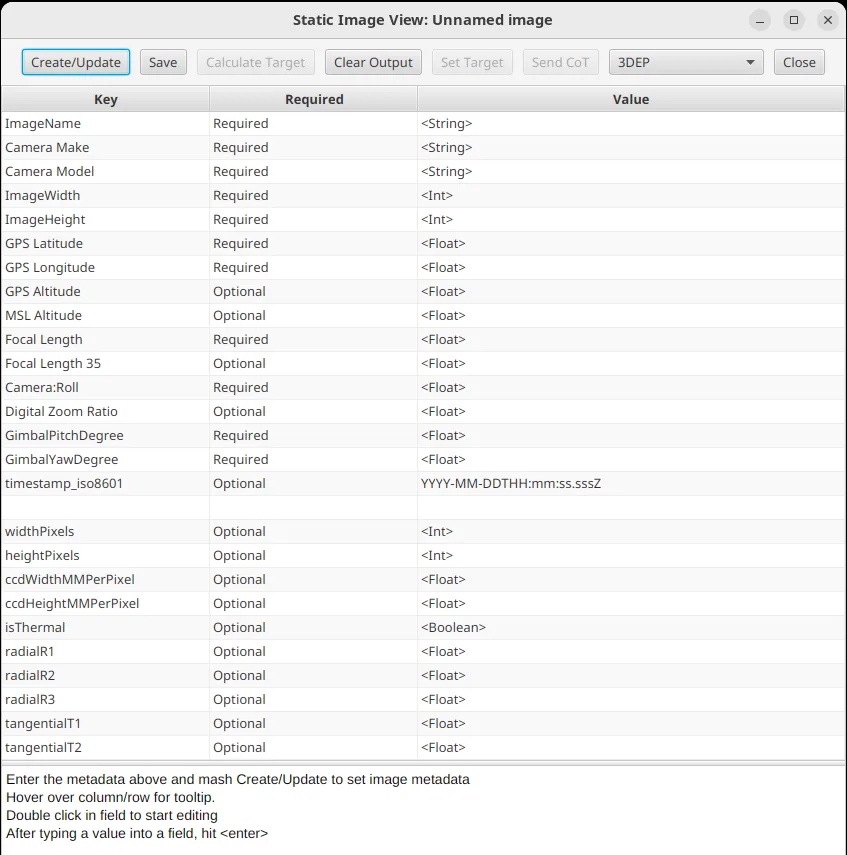This screenshot has width=847, height=855.
Task: Select the isThermal Boolean value cell
Action: click(x=631, y=628)
